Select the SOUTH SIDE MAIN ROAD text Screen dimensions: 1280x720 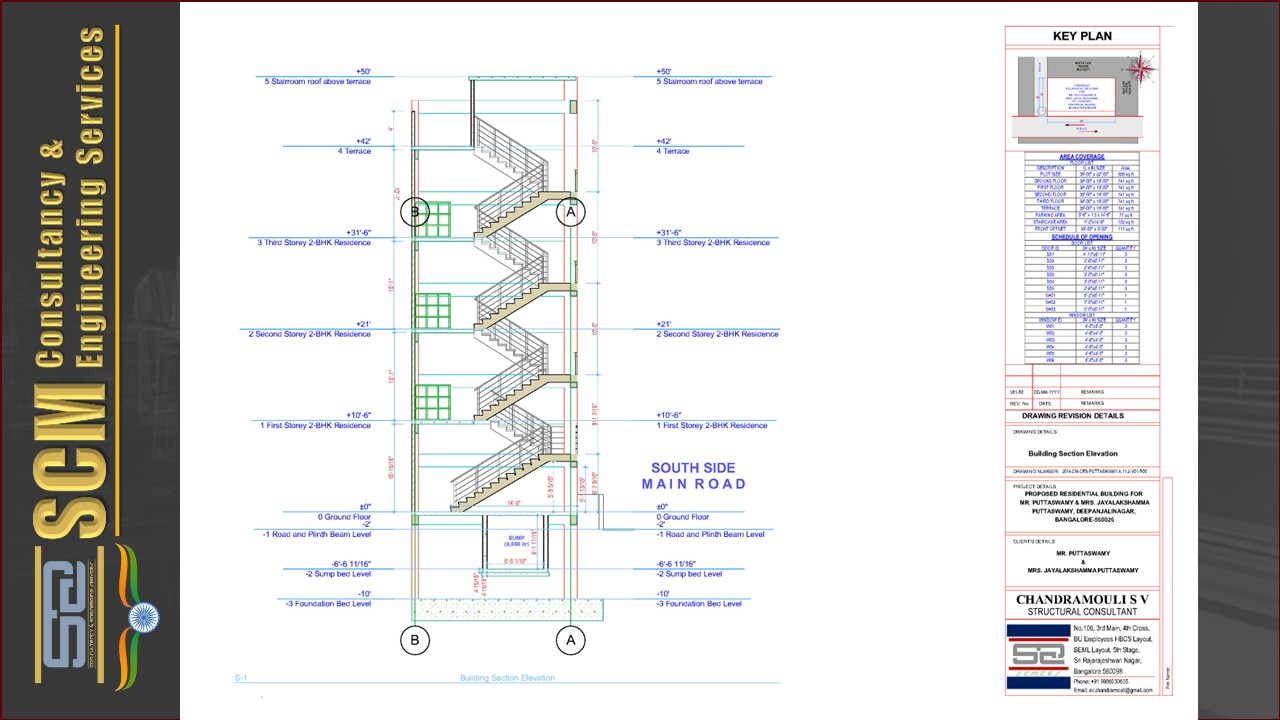(x=693, y=476)
